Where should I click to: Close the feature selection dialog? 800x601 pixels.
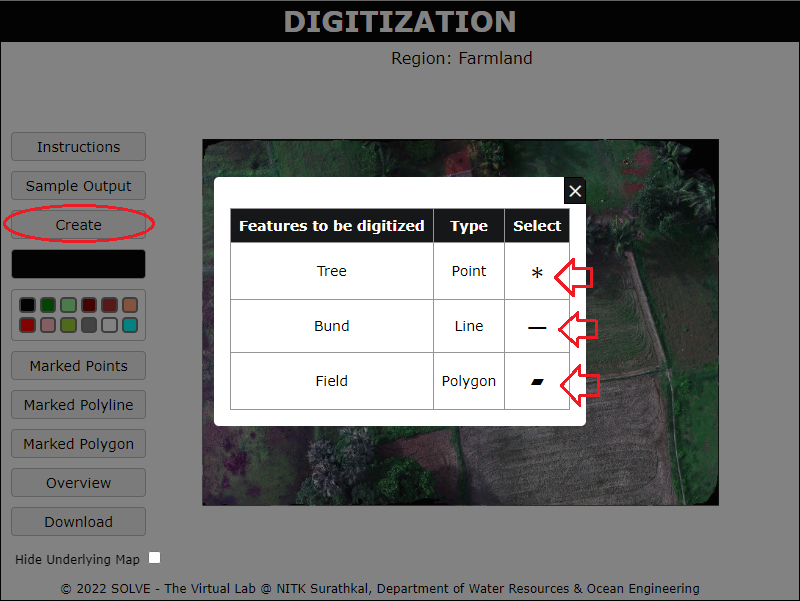click(x=574, y=191)
